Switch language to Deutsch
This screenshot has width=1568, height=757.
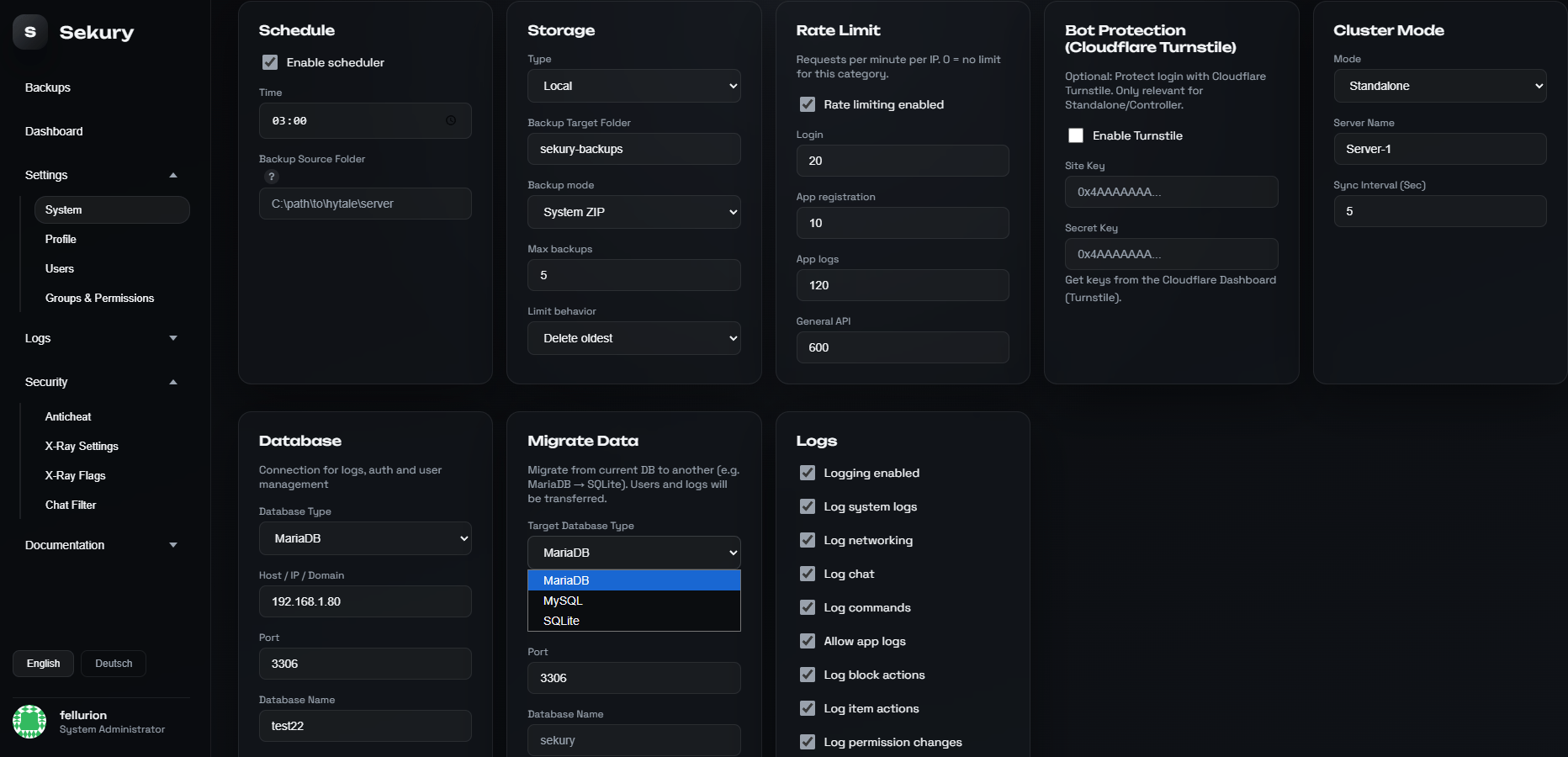coord(114,664)
